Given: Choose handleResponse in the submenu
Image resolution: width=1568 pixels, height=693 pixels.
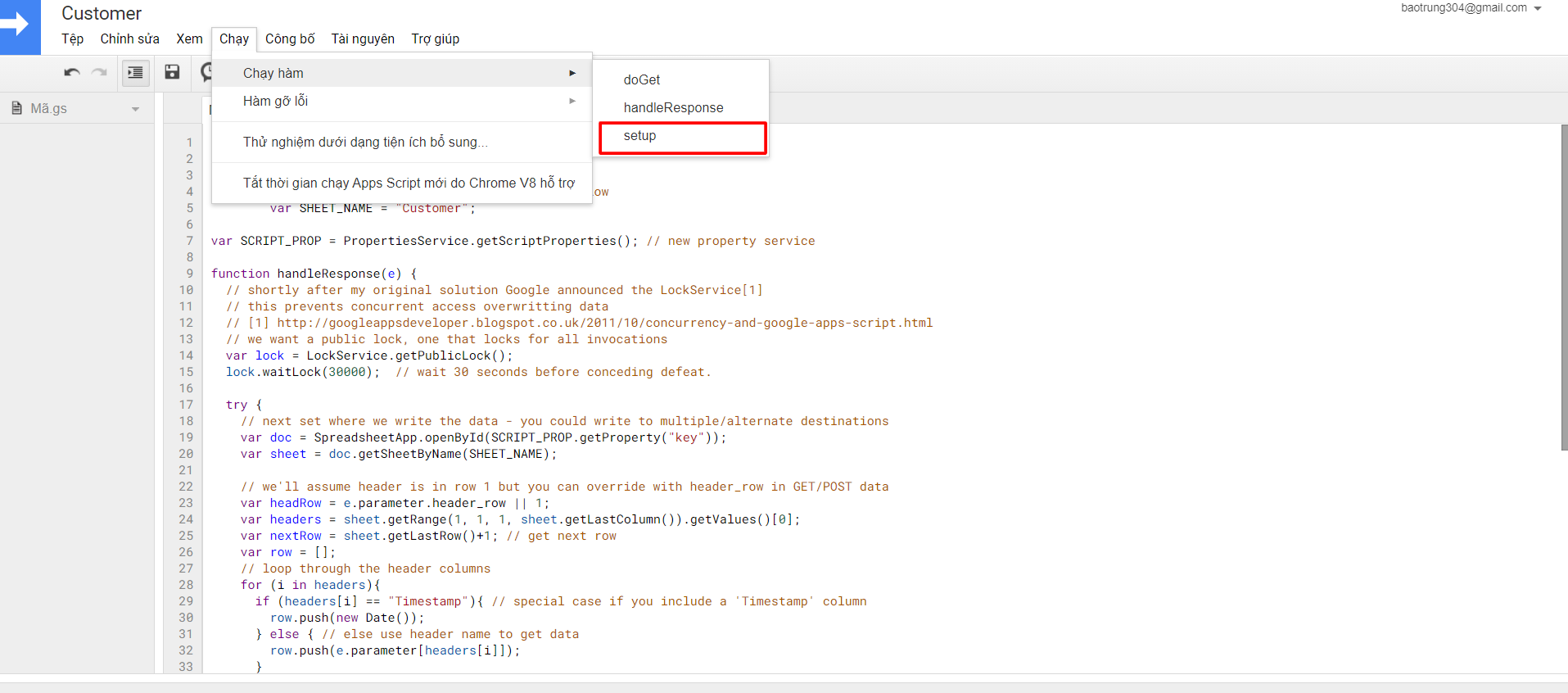Looking at the screenshot, I should 673,107.
